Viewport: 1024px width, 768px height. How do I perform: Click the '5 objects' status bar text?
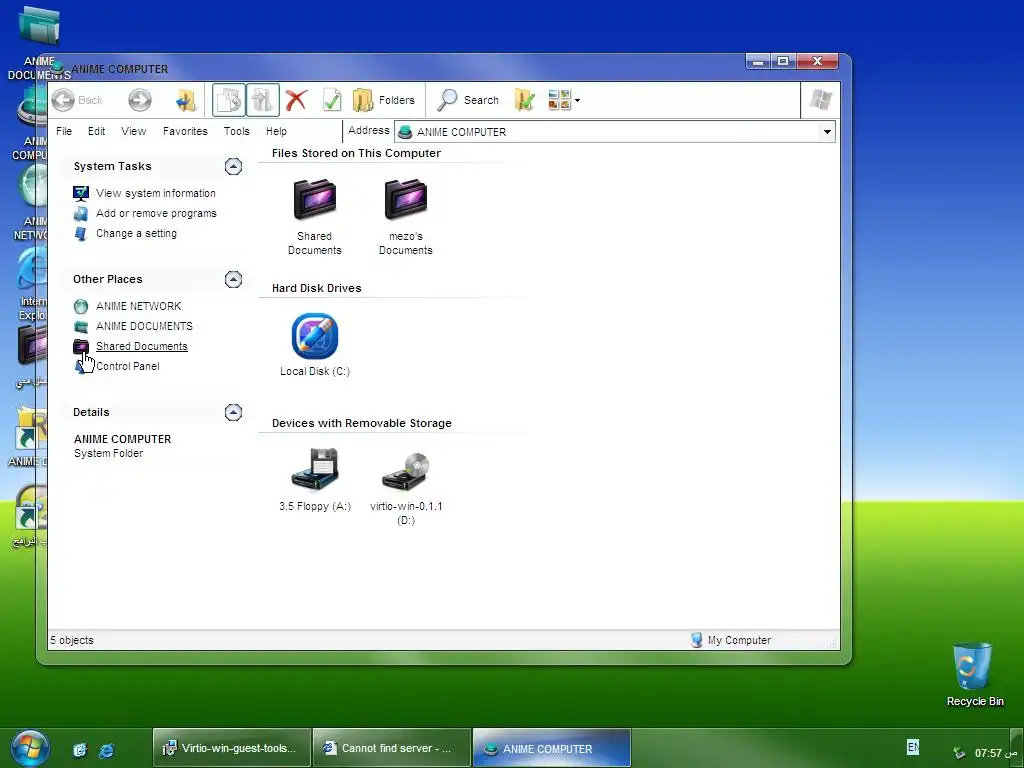tap(72, 641)
